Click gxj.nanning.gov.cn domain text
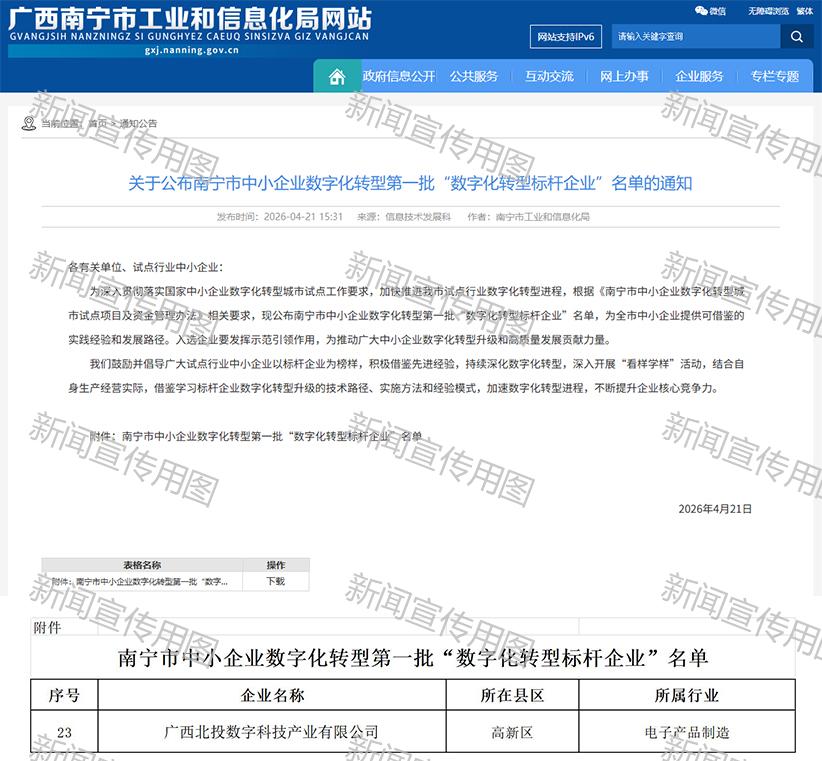Viewport: 822px width, 761px height. [x=191, y=50]
